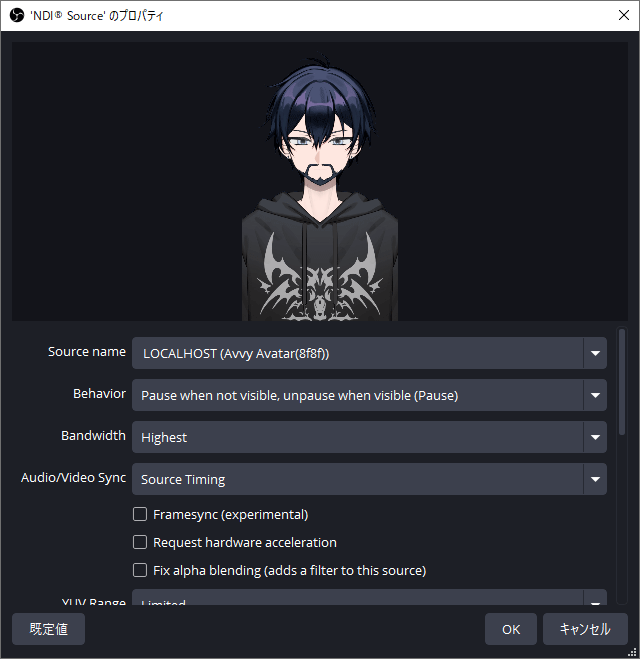The height and width of the screenshot is (659, 640).
Task: Click the Bandwidth dropdown arrow icon
Action: tap(595, 437)
